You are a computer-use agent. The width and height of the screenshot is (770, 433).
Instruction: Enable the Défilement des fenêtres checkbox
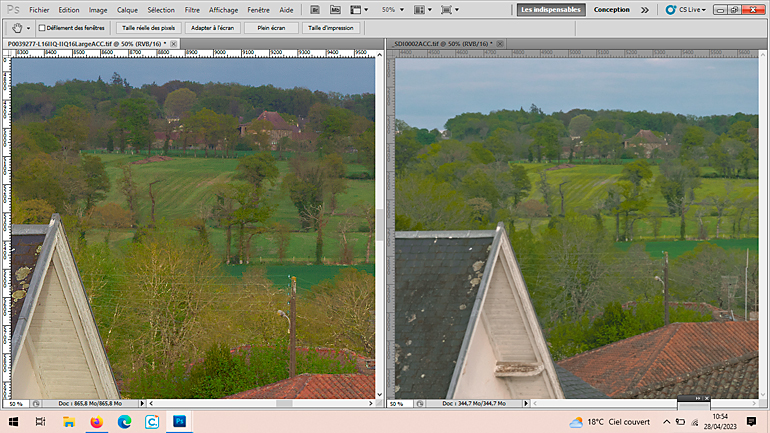coord(42,28)
